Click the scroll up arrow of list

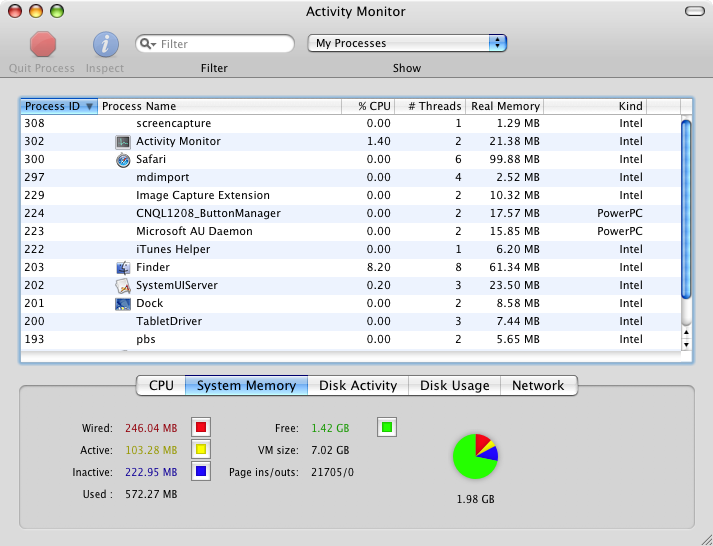[686, 332]
